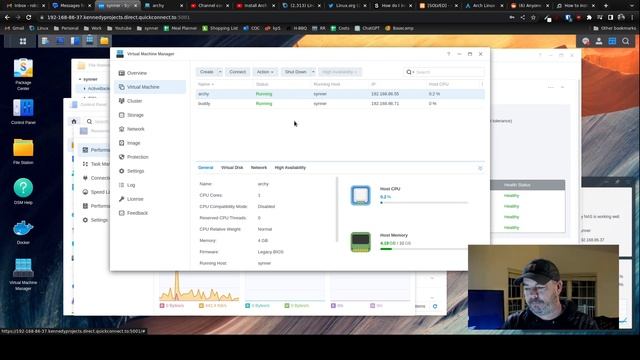Click the Host Memory icon
This screenshot has height=360, width=640.
pyautogui.click(x=360, y=242)
